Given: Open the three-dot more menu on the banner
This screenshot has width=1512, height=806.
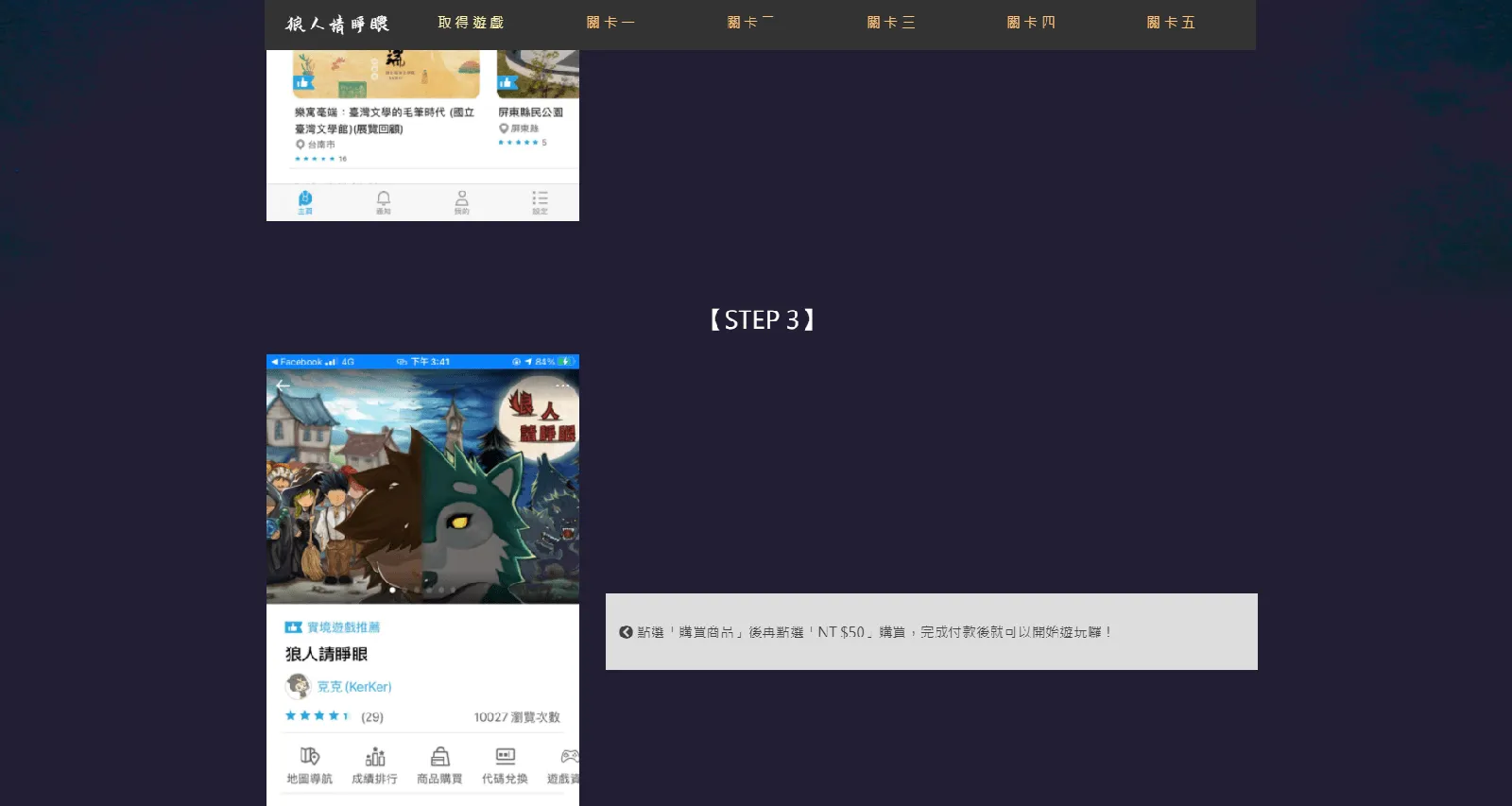Looking at the screenshot, I should tap(562, 386).
